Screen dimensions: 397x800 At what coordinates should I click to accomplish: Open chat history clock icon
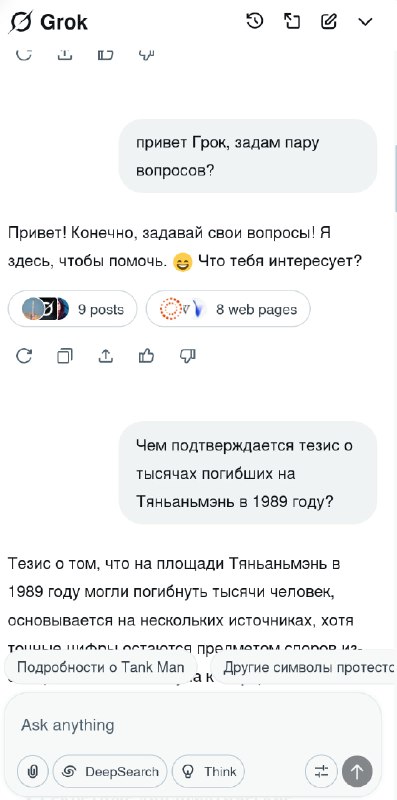(x=254, y=21)
